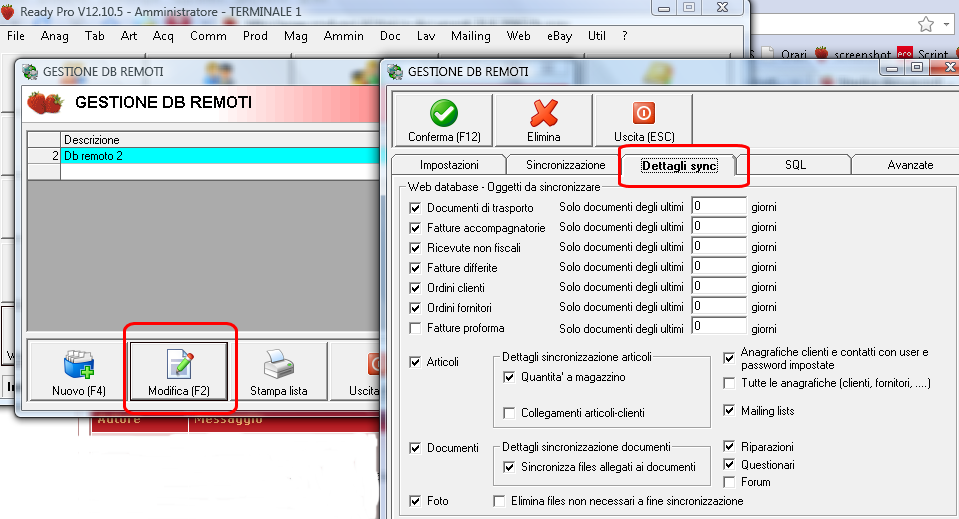Click the Orari bookmark in browser
959x519 pixels.
[785, 54]
